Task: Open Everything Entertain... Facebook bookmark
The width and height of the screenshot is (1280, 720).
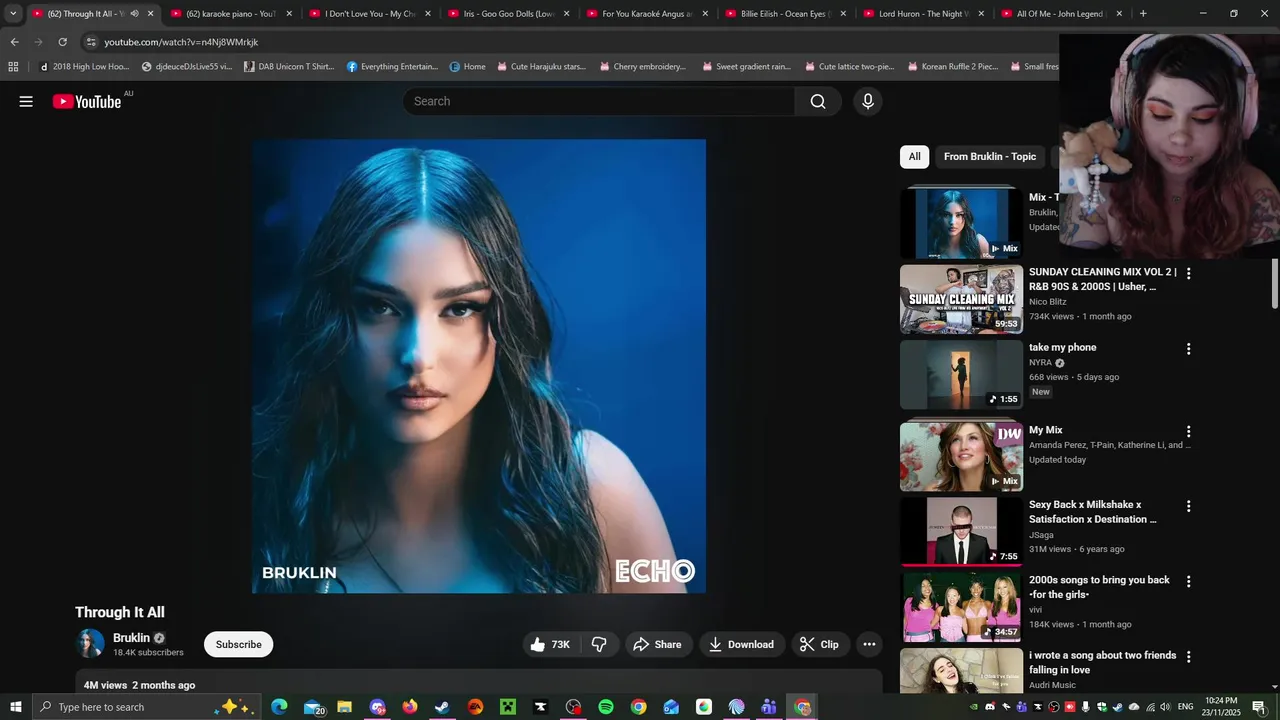Action: pos(392,67)
